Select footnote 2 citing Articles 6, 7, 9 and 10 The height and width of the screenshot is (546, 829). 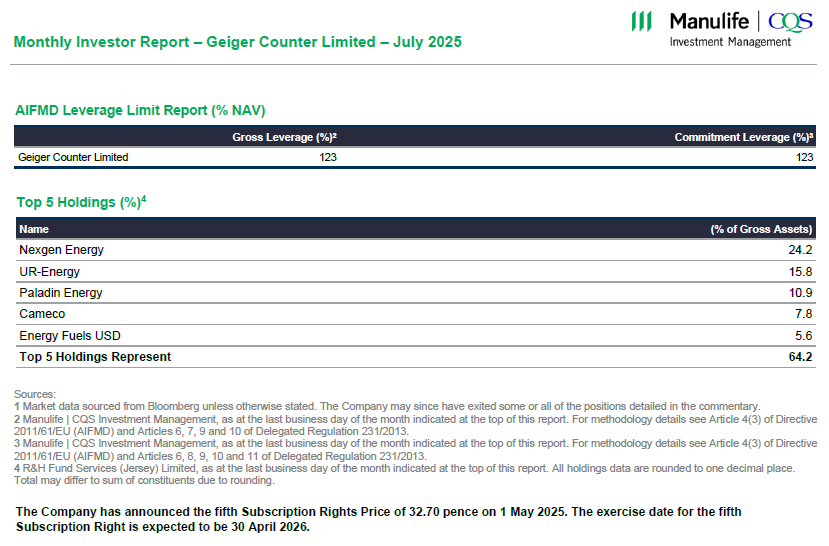(x=416, y=425)
